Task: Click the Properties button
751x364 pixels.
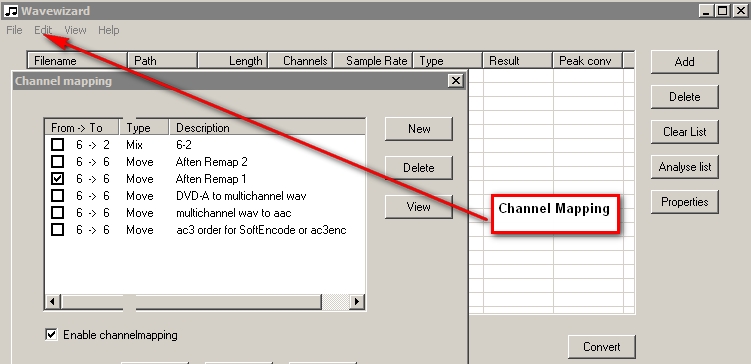Action: [684, 202]
